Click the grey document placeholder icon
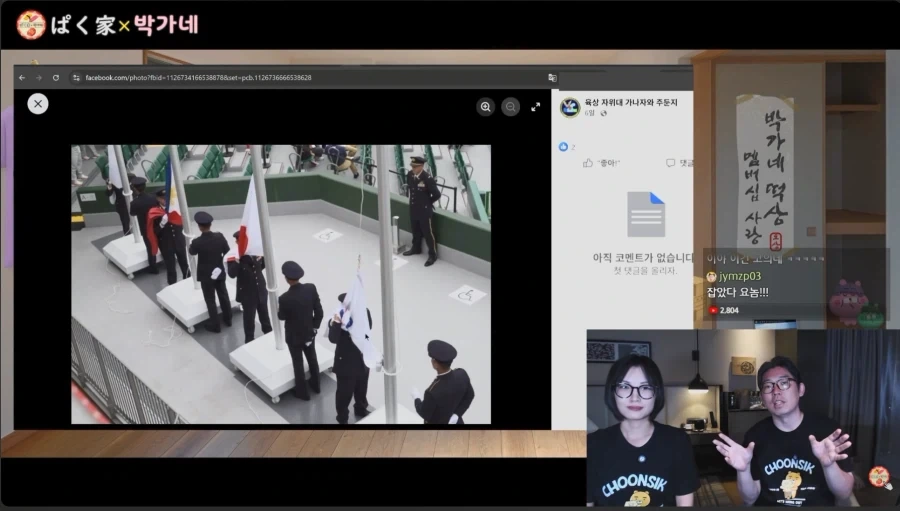The image size is (900, 511). [646, 214]
